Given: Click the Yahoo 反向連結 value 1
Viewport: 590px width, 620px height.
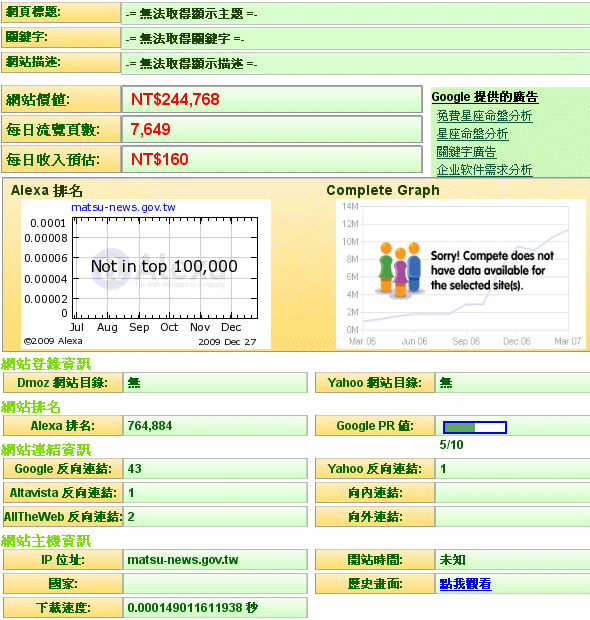Looking at the screenshot, I should click(443, 469).
